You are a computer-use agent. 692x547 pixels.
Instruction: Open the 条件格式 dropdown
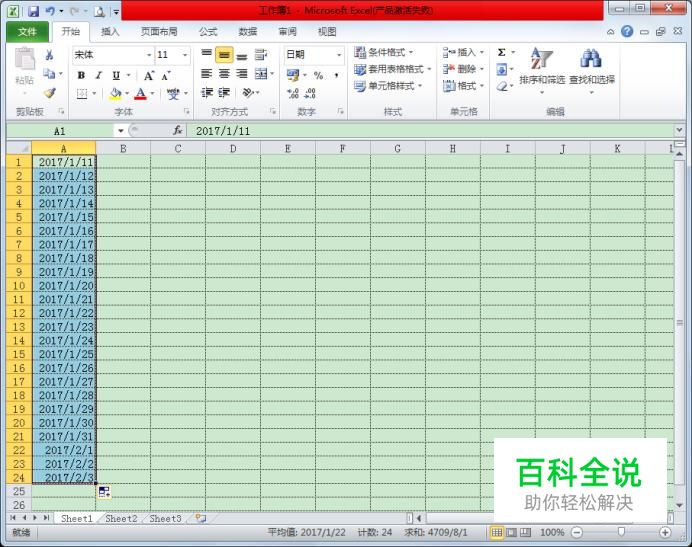point(384,52)
